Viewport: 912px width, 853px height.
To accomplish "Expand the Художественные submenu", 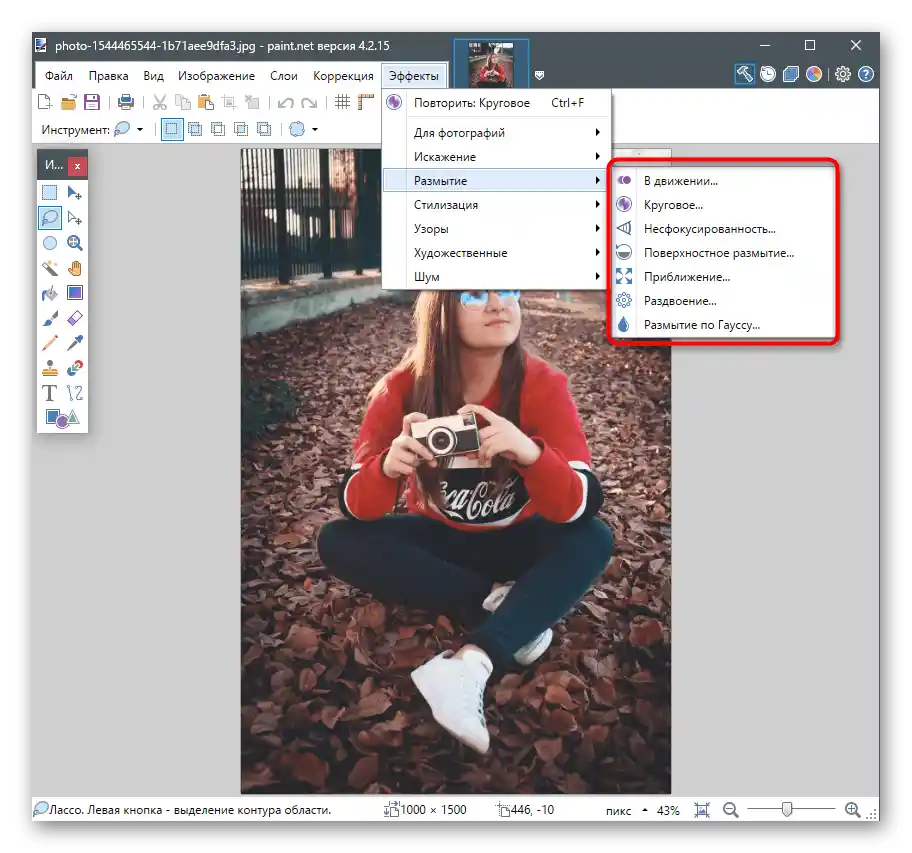I will click(x=497, y=252).
